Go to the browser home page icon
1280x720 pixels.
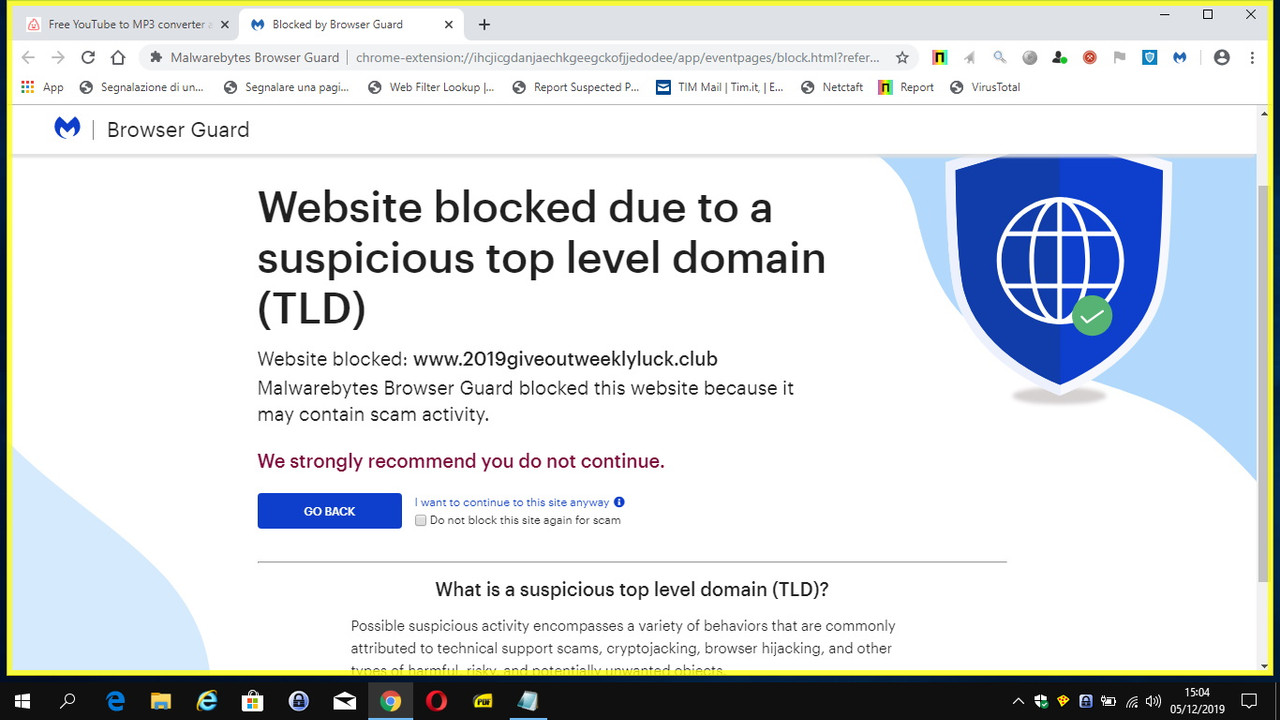tap(118, 58)
